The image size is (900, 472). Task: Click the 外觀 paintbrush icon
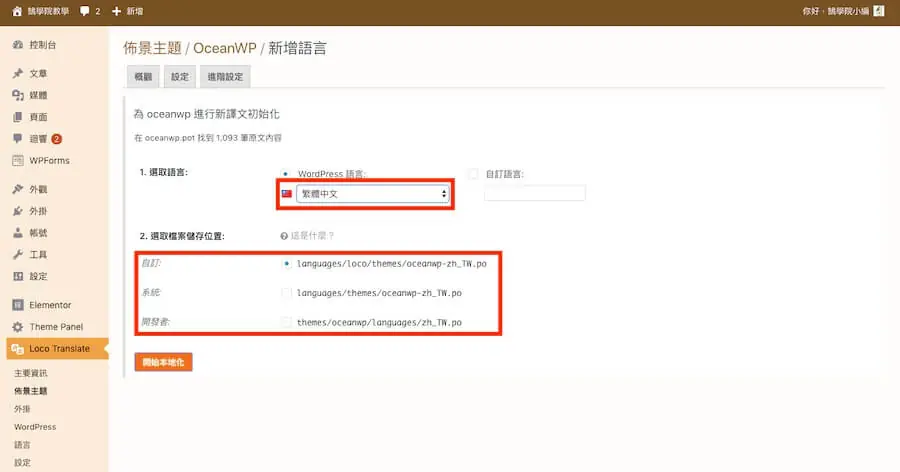point(18,189)
